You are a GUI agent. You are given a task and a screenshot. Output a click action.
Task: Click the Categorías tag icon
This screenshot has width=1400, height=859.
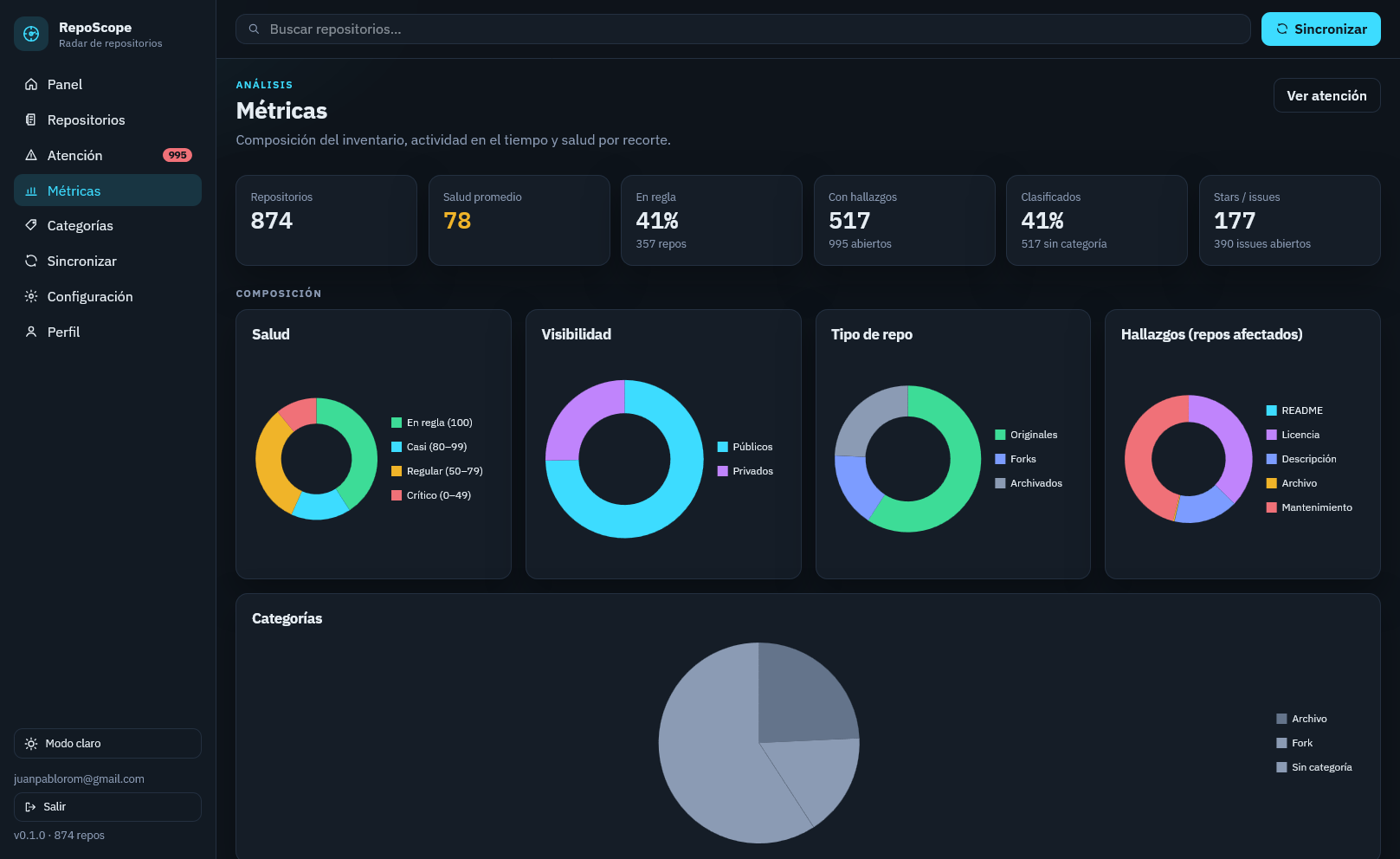pos(31,226)
